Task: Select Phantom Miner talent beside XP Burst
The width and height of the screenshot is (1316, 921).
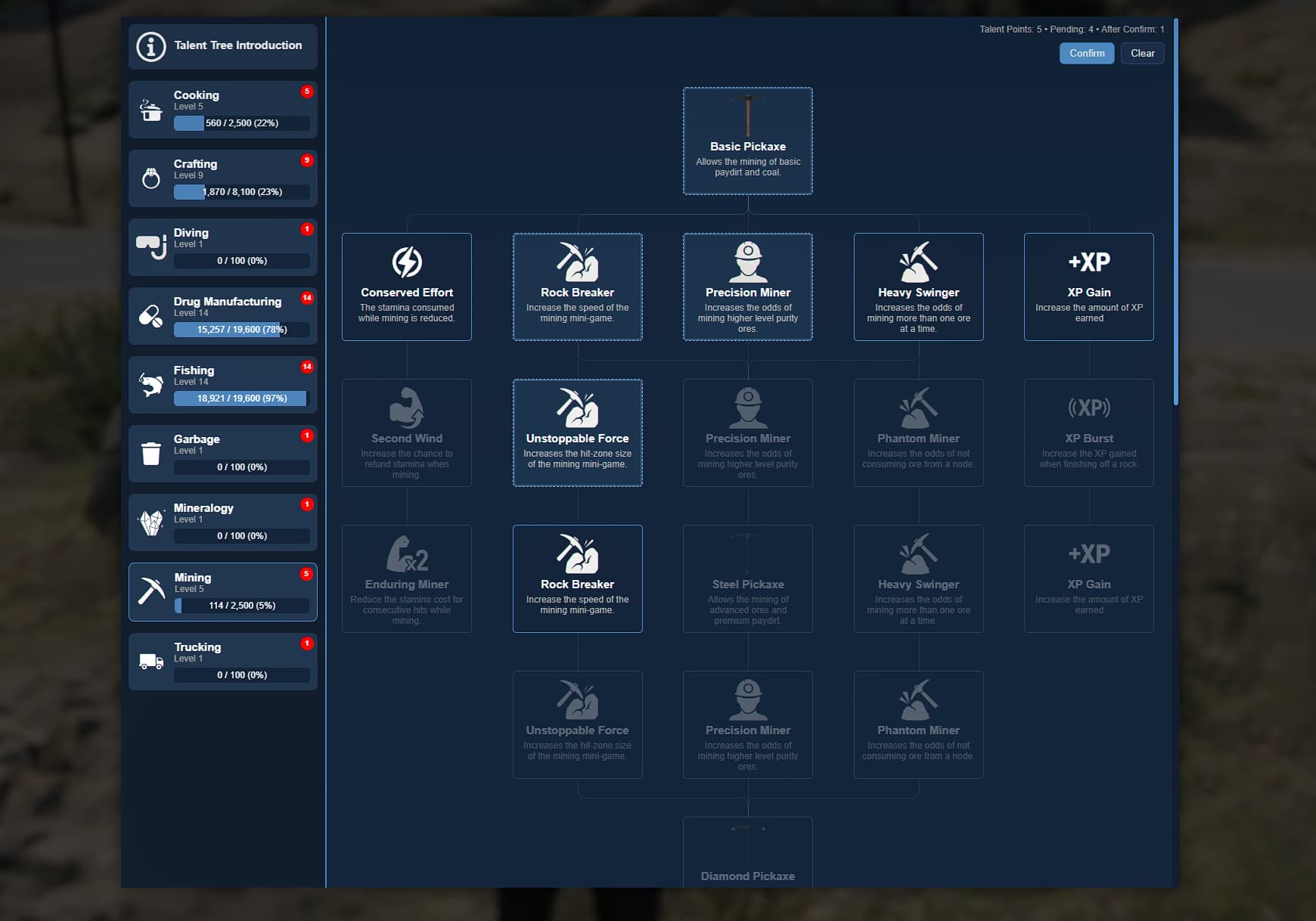Action: tap(919, 433)
